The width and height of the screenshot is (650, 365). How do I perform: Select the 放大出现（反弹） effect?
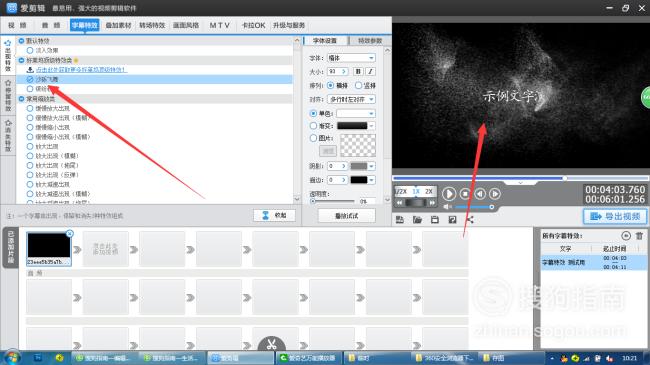(x=30, y=175)
